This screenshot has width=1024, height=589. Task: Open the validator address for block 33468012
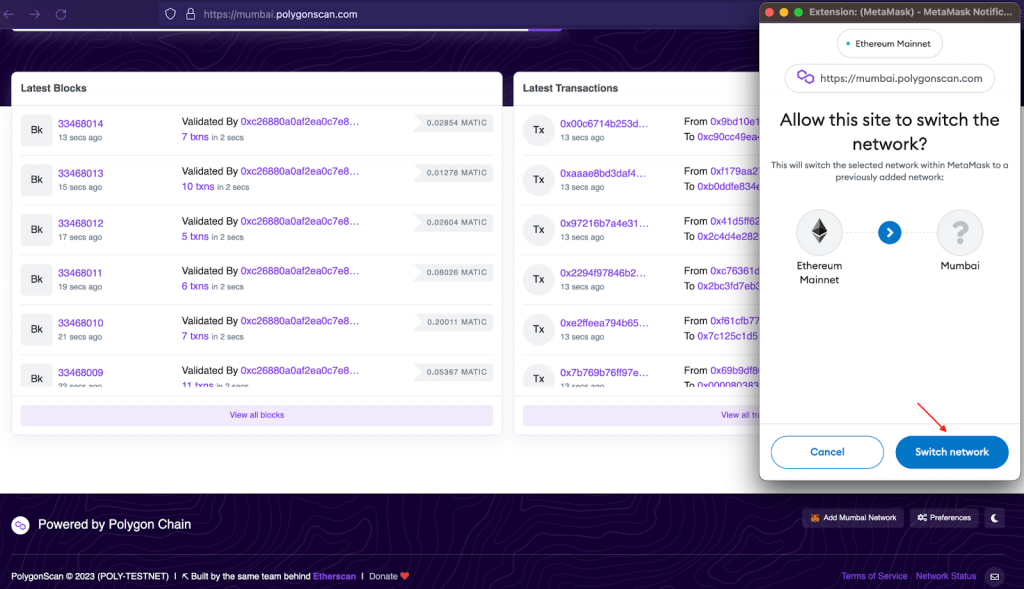300,221
